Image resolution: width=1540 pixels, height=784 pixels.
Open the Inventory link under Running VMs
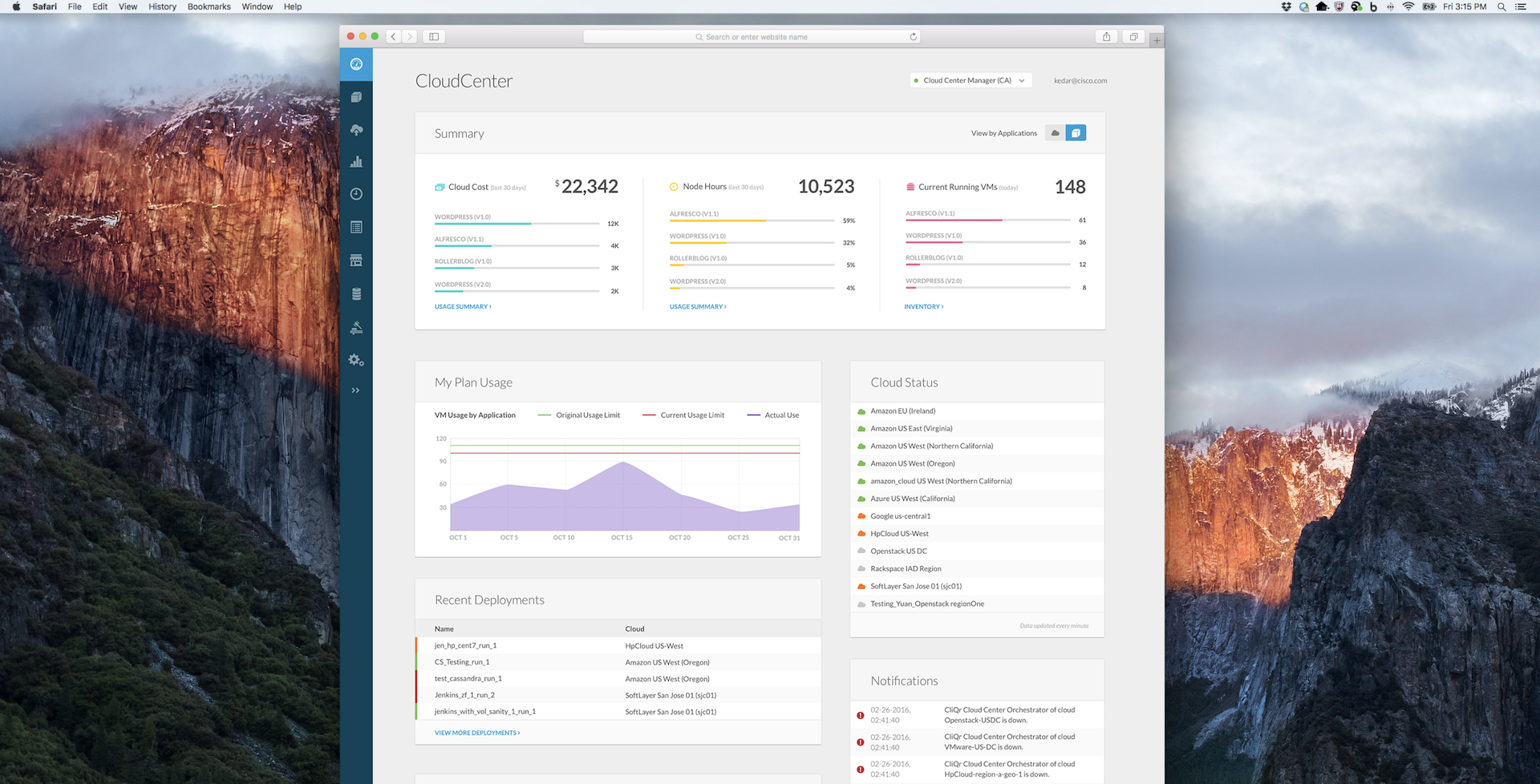pyautogui.click(x=923, y=306)
